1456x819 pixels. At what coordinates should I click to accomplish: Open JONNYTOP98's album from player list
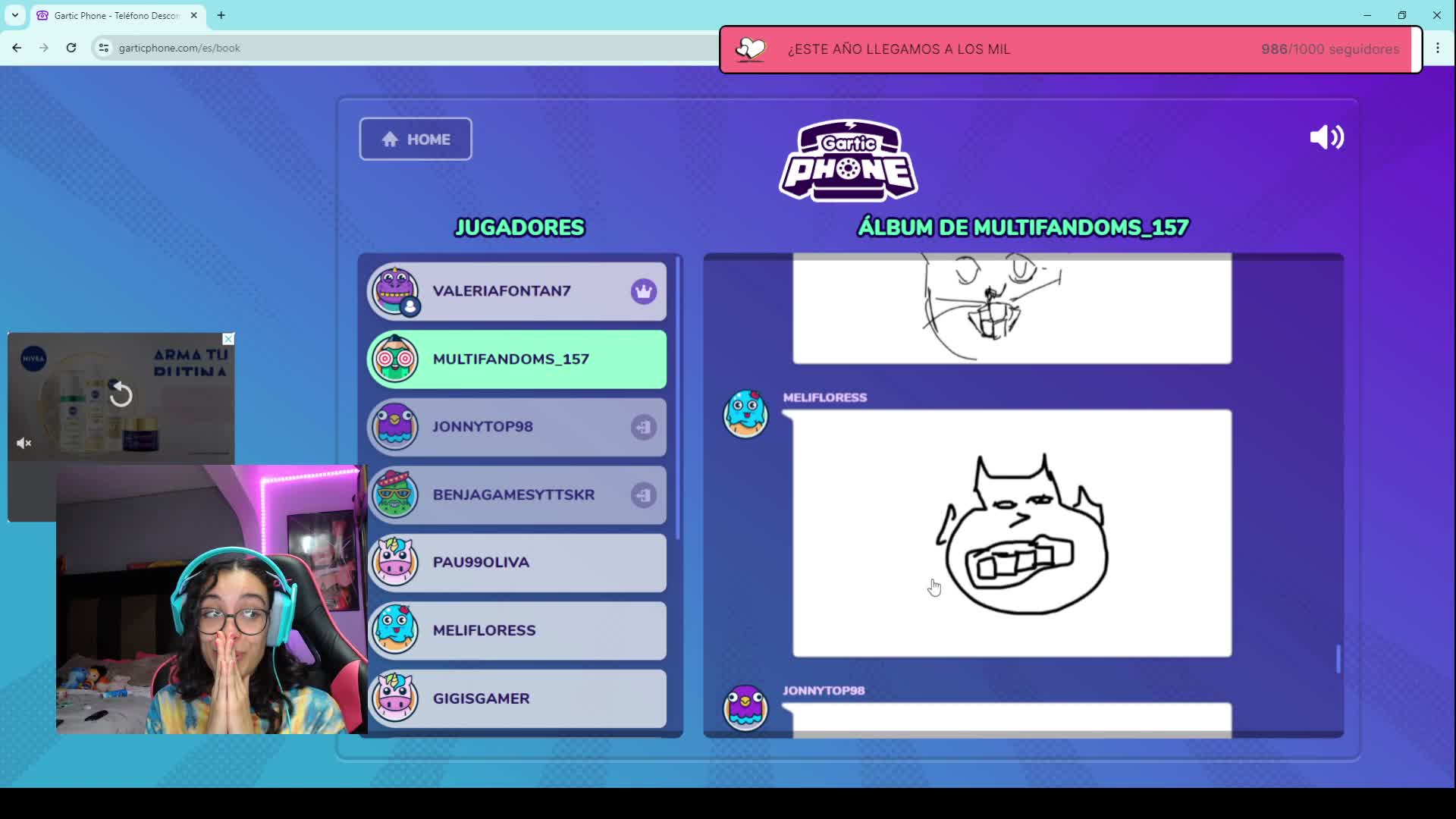[x=516, y=427]
